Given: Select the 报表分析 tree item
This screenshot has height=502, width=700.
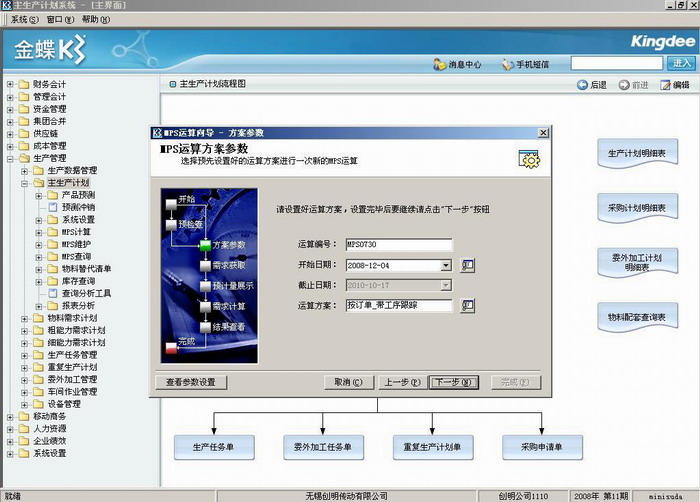Looking at the screenshot, I should [78, 306].
